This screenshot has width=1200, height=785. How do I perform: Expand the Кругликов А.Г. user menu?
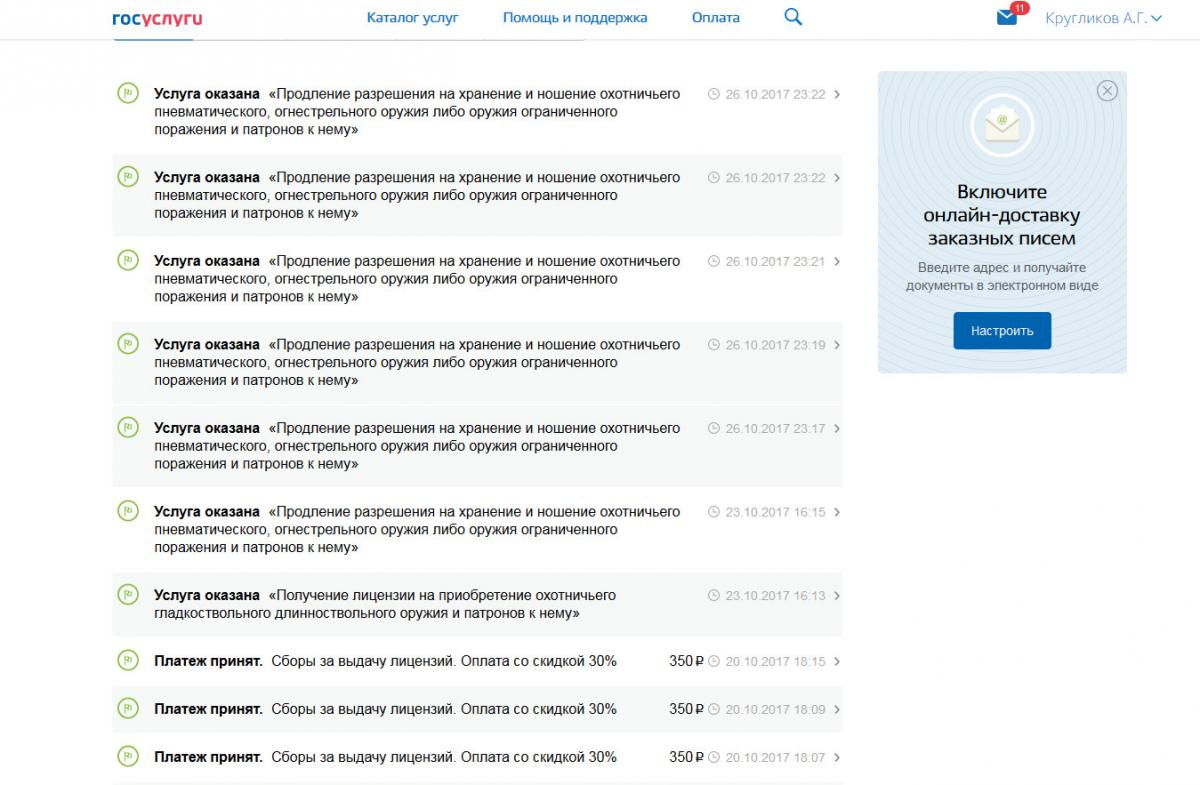pos(1103,18)
